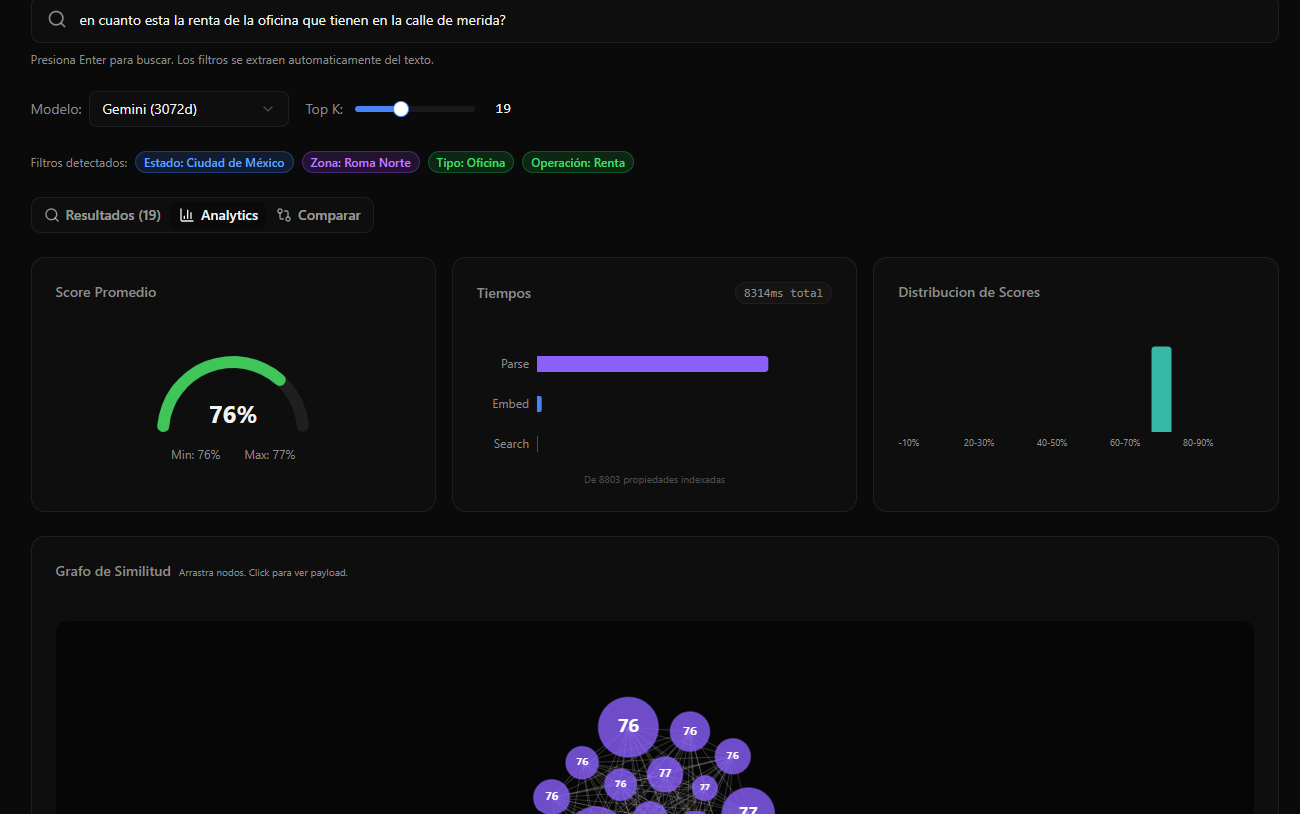Click the Search row label in Tiempos
The image size is (1300, 814).
511,444
